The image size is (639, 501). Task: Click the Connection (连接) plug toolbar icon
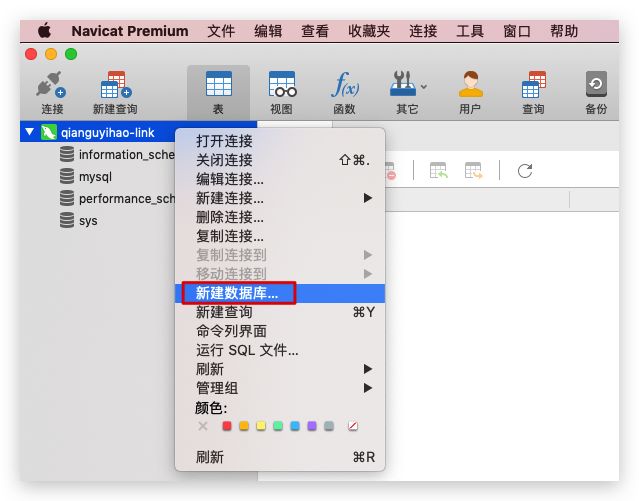(x=51, y=84)
